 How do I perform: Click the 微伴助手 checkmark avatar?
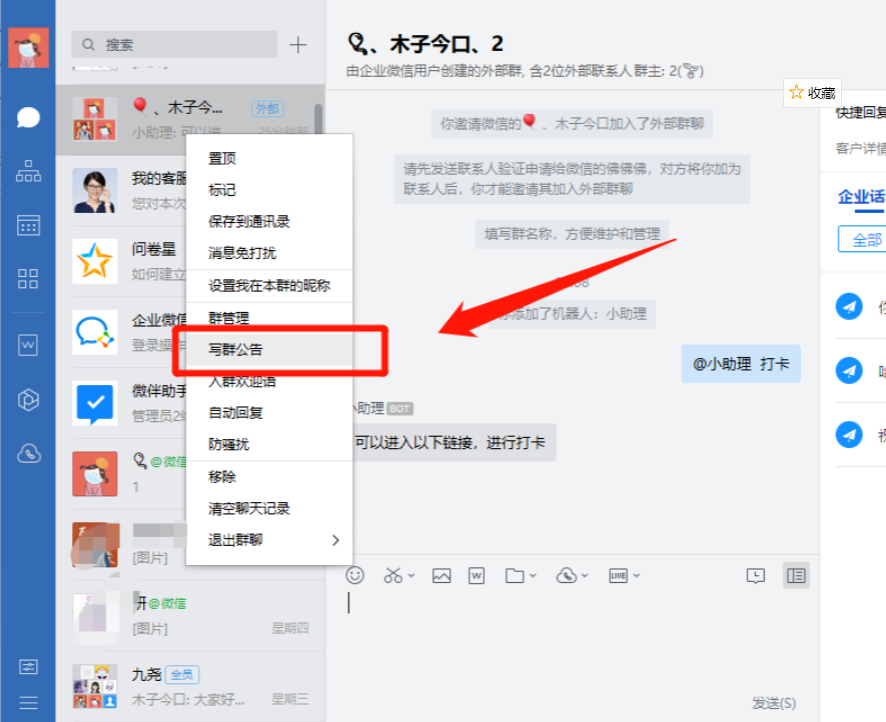95,402
